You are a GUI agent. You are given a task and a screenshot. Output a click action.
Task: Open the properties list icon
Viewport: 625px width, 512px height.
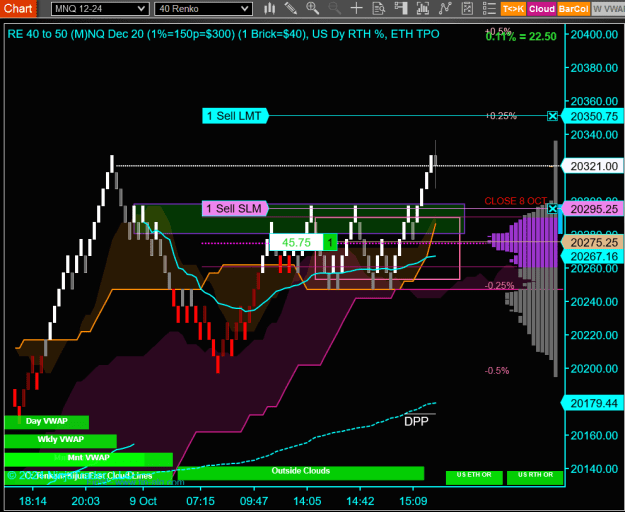[x=489, y=8]
